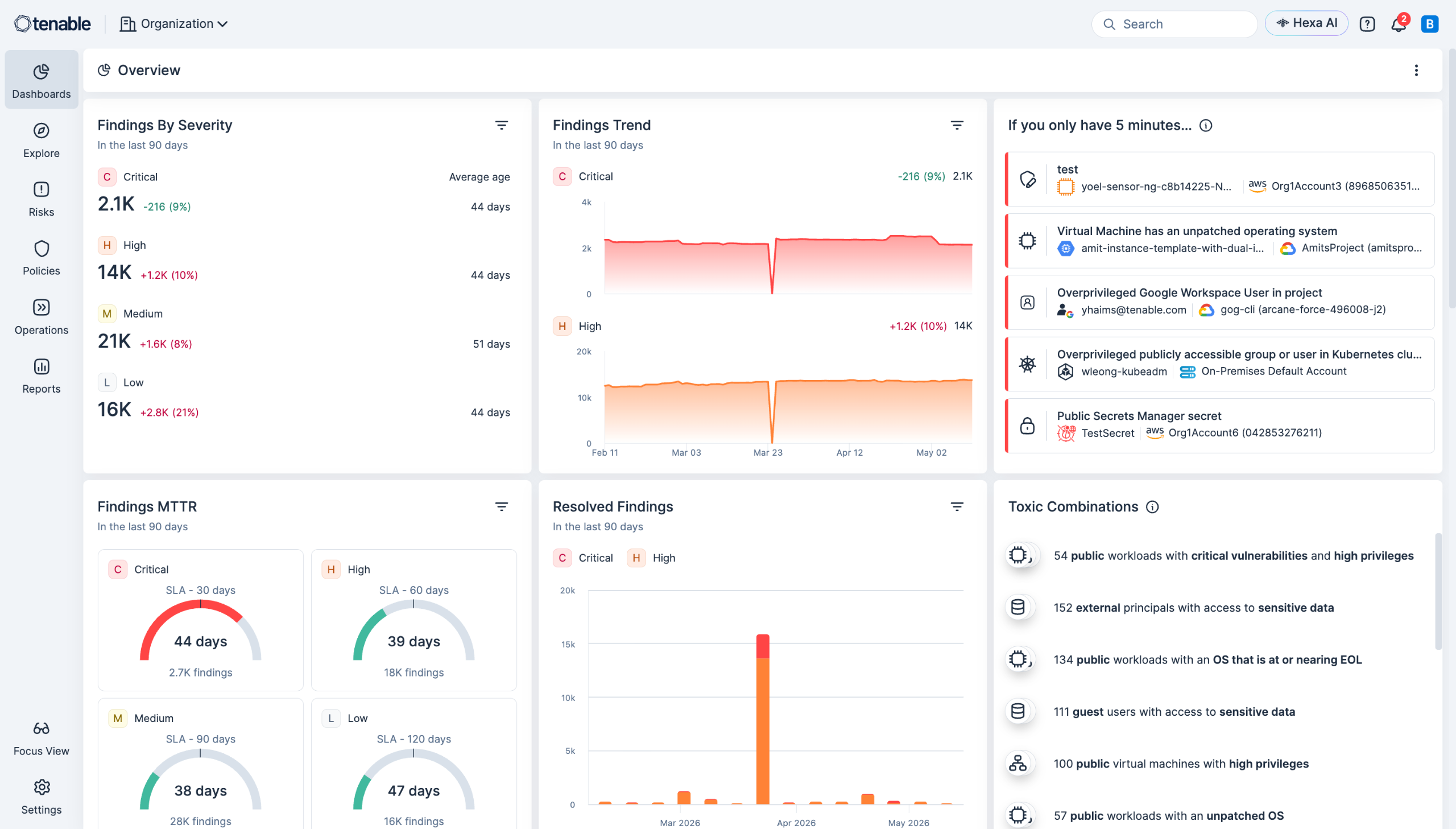This screenshot has width=1456, height=829.
Task: Toggle Critical series in Resolved Findings legend
Action: tap(583, 558)
